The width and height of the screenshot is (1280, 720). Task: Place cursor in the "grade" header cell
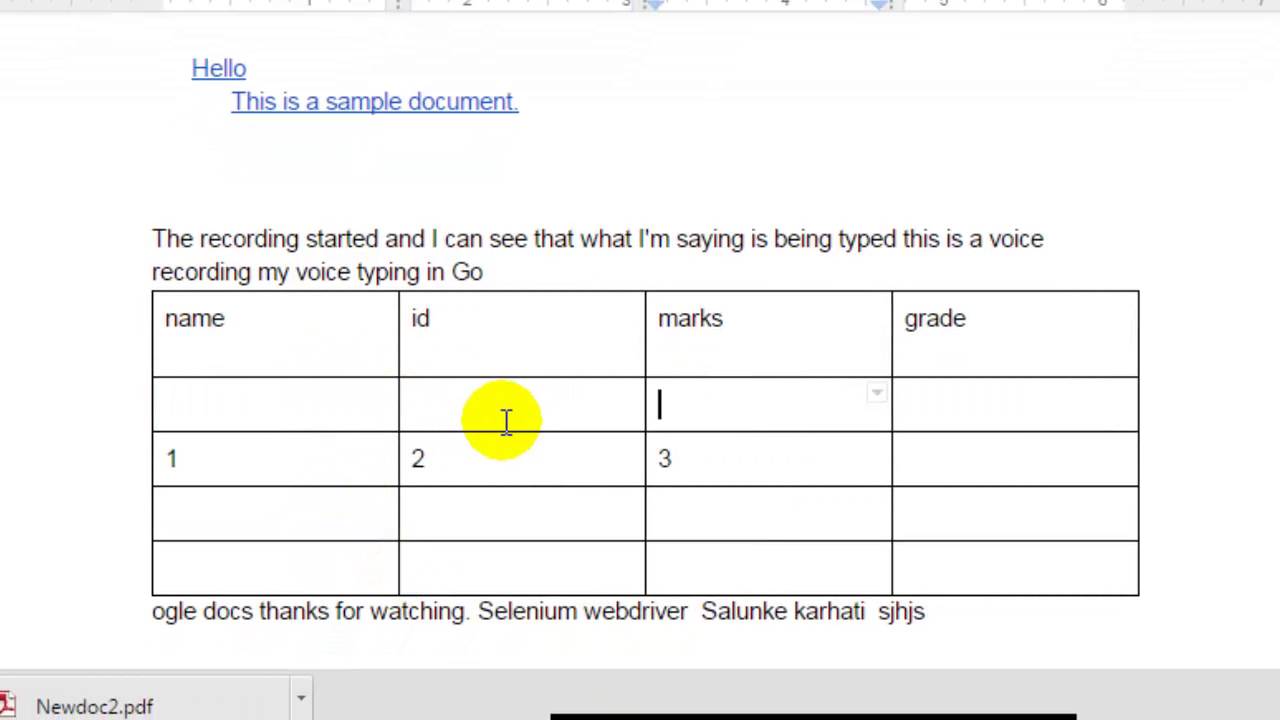click(1015, 334)
